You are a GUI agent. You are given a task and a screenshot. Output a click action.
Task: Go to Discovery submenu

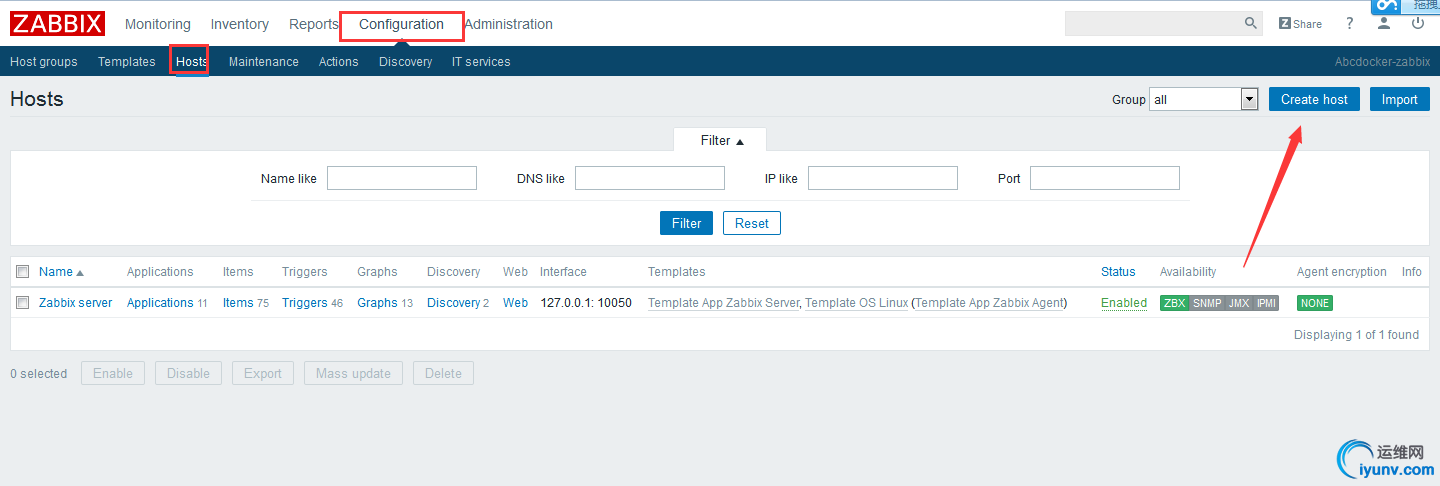[406, 62]
